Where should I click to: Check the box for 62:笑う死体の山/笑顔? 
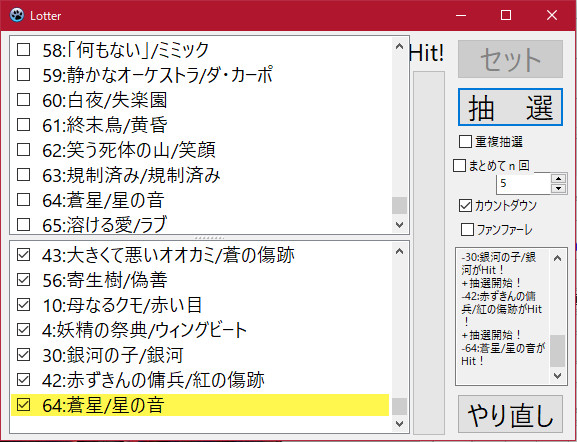coord(24,149)
